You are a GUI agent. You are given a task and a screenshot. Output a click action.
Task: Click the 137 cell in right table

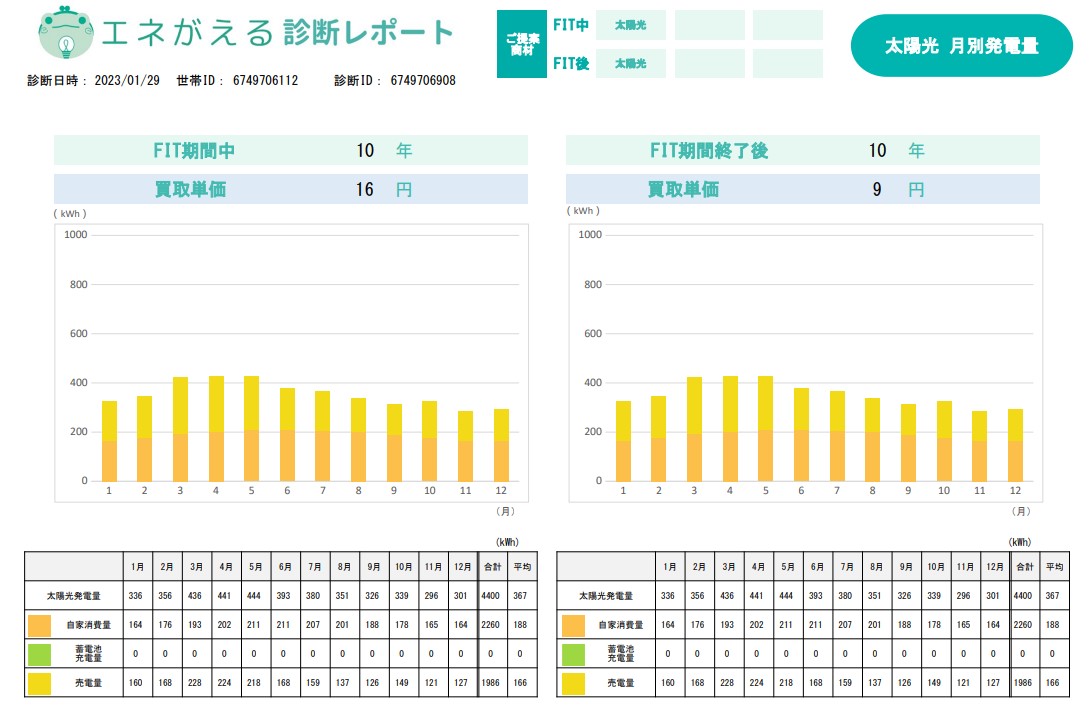(875, 683)
